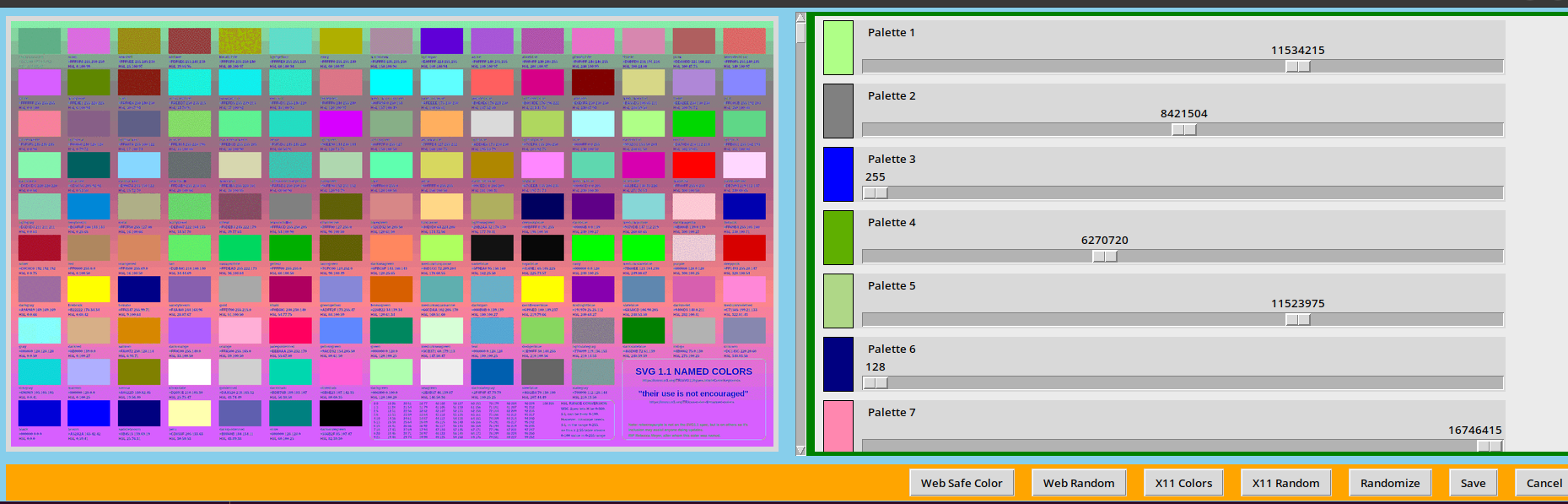This screenshot has height=504, width=1568.
Task: Click the 'Palette 3' label
Action: 891,159
